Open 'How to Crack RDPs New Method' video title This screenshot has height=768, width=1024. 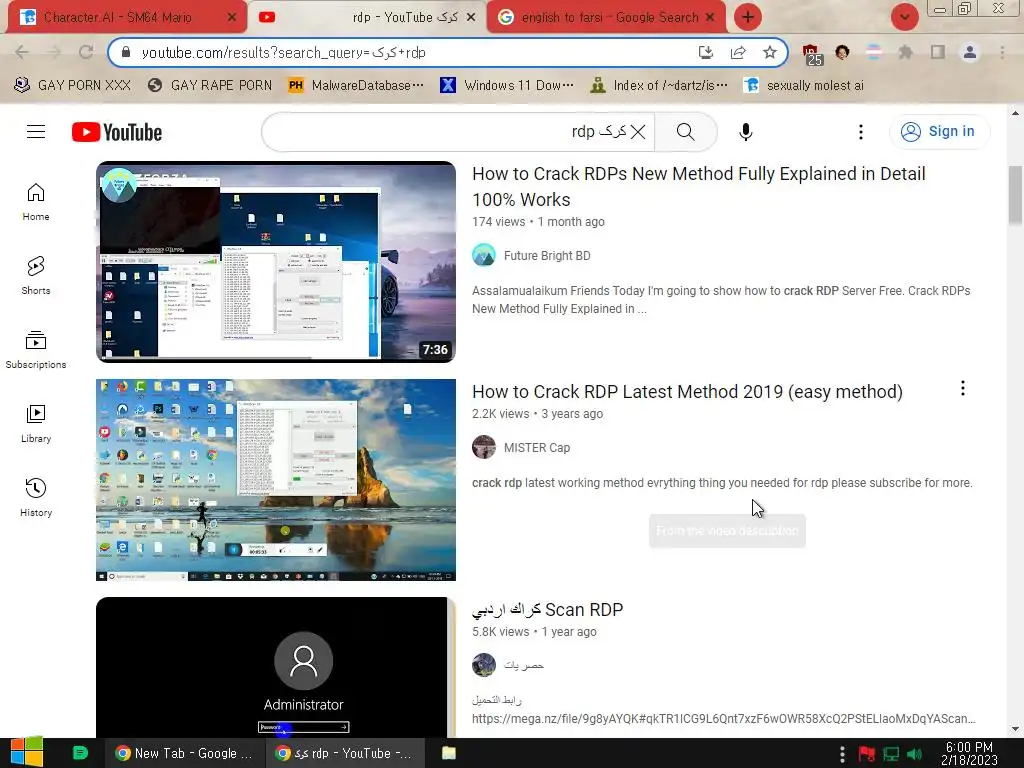pos(699,187)
